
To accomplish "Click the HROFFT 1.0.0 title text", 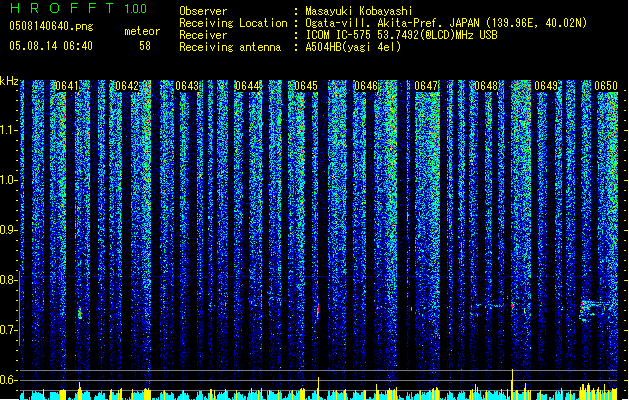I will point(79,8).
